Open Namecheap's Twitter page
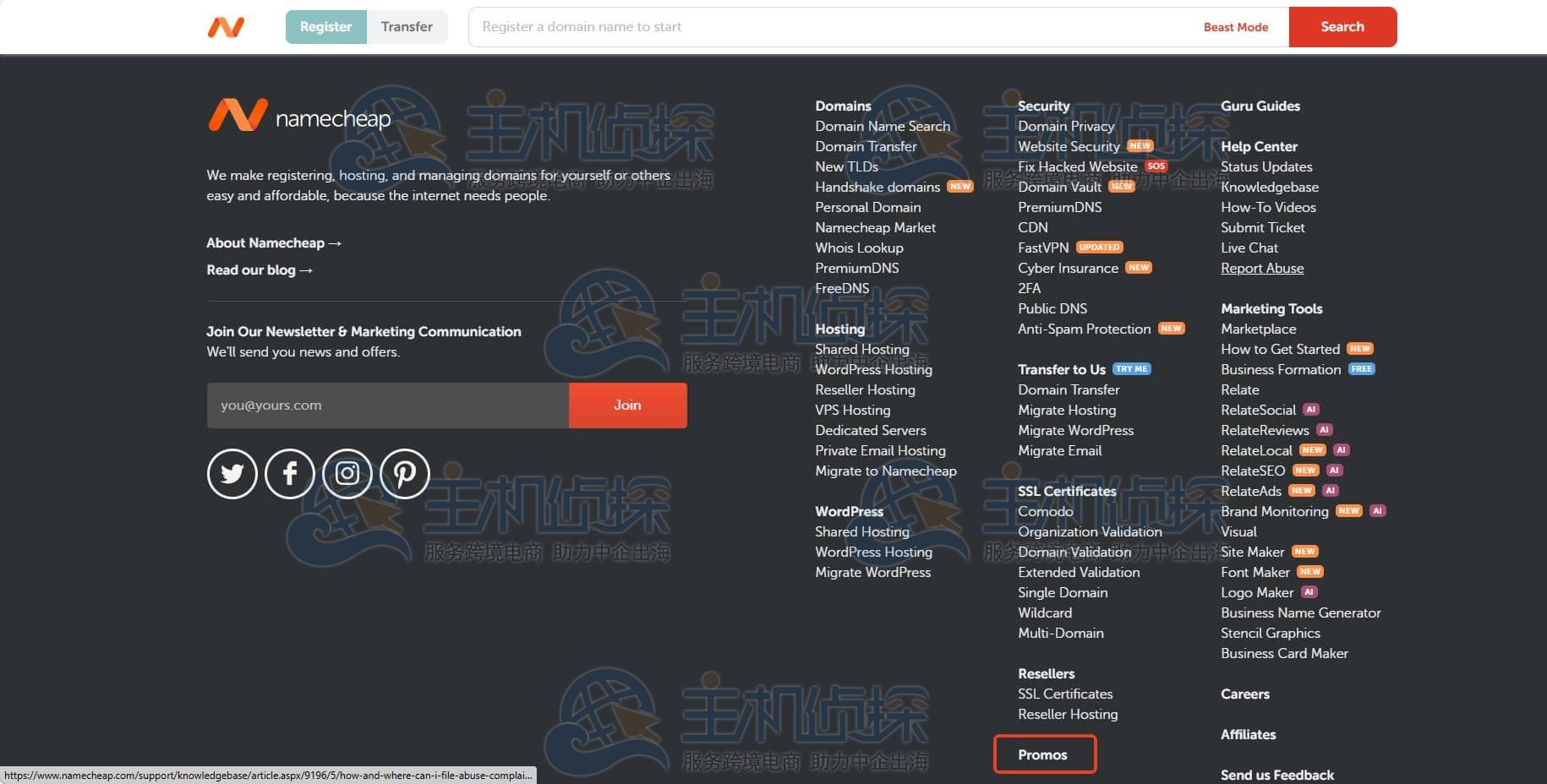 click(x=232, y=474)
